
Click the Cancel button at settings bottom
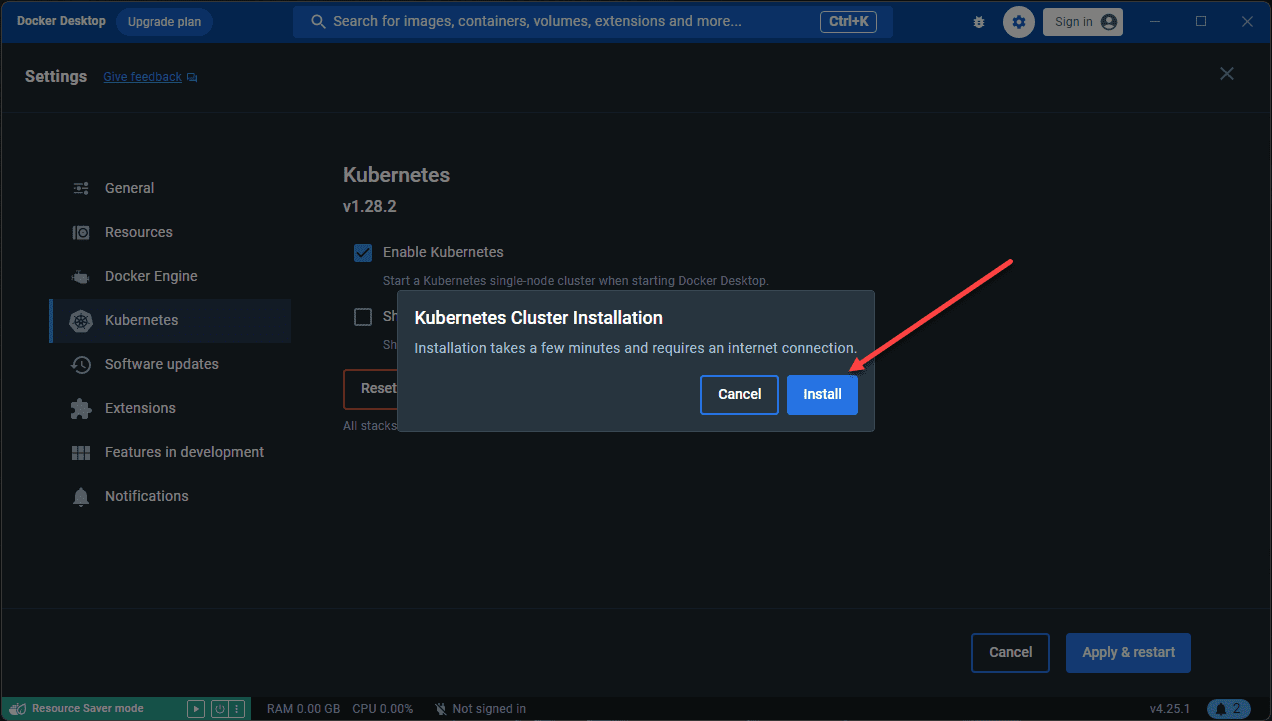(x=1010, y=652)
